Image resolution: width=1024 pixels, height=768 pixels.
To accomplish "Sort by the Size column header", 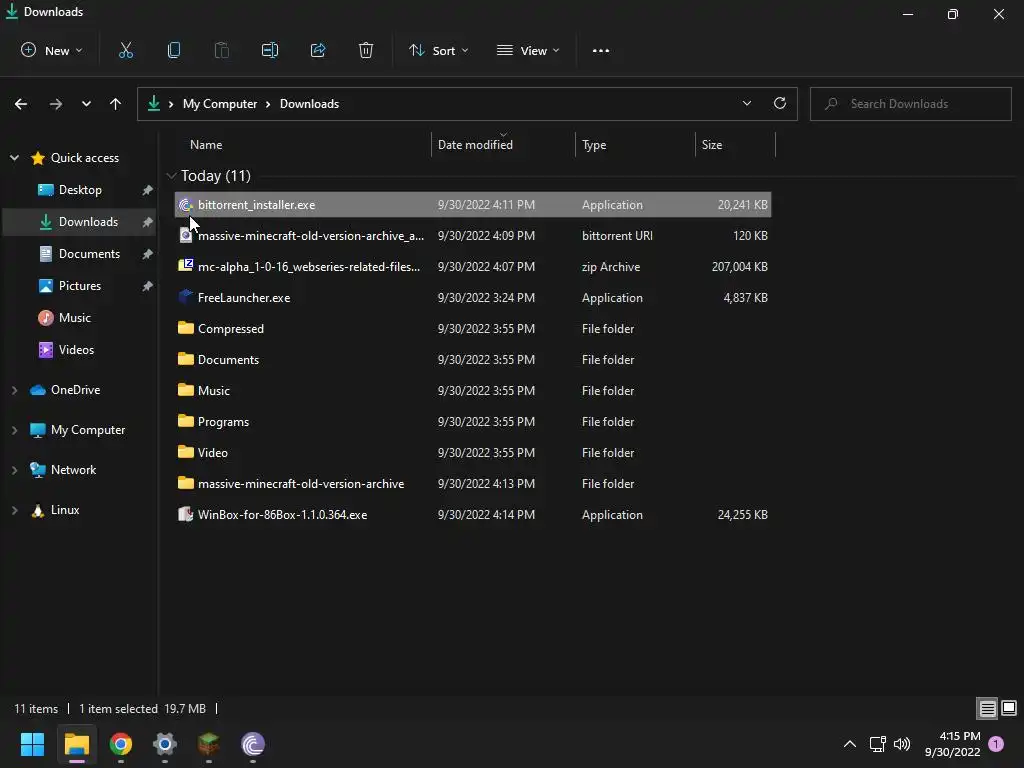I will [x=712, y=145].
